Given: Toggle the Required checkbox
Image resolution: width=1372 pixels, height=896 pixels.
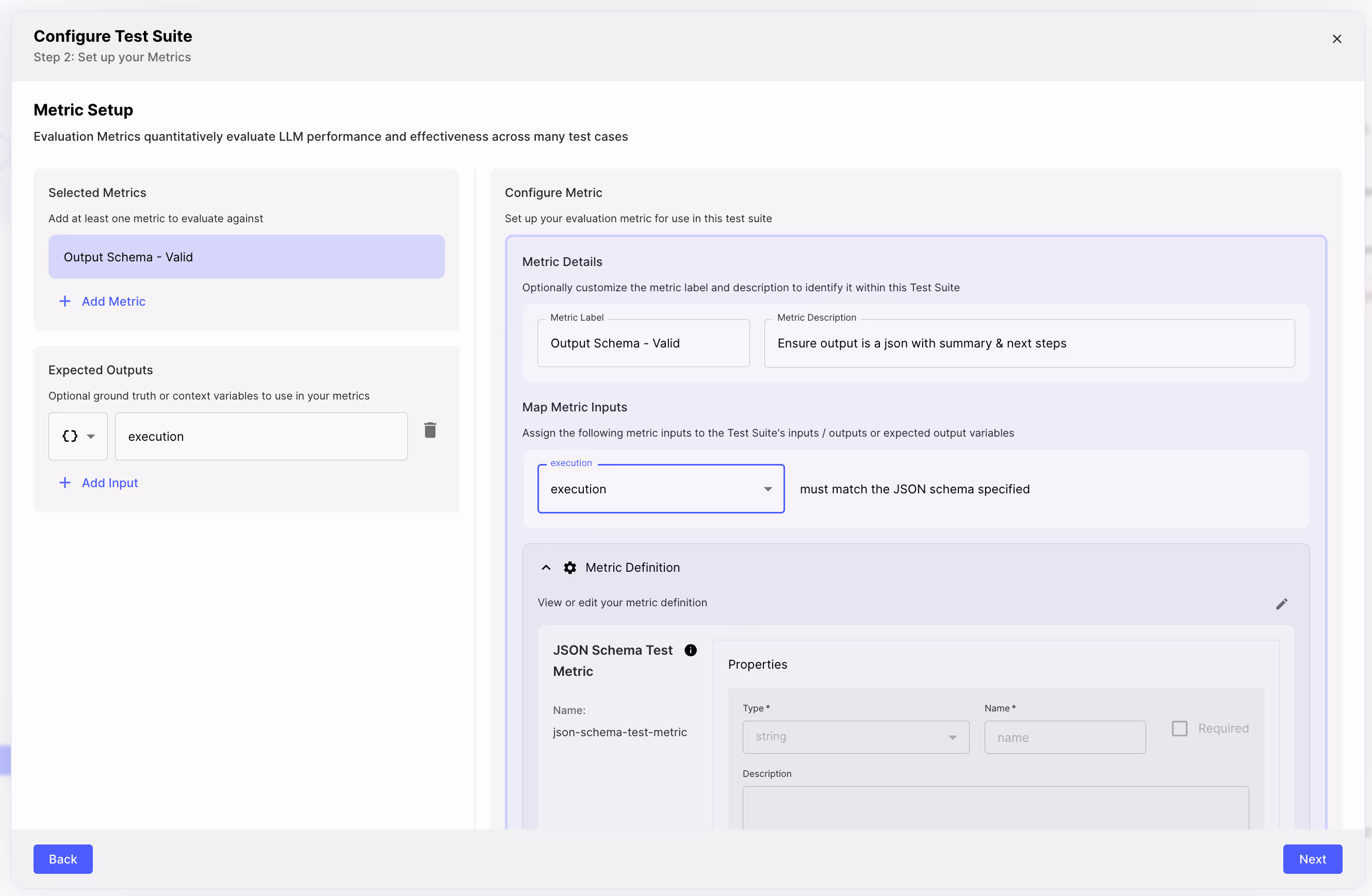Looking at the screenshot, I should click(x=1180, y=728).
